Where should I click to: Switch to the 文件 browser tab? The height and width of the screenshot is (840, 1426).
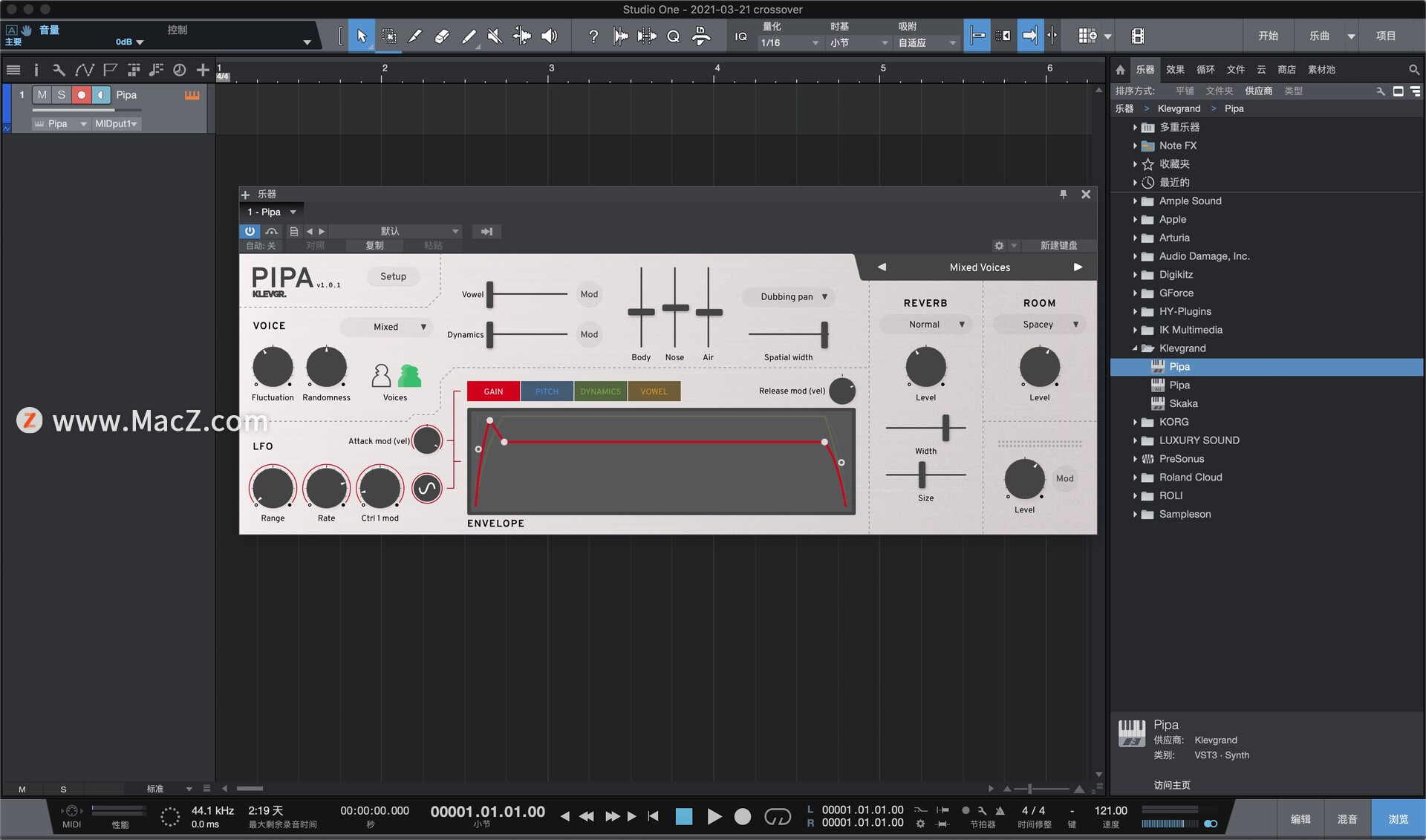point(1235,70)
